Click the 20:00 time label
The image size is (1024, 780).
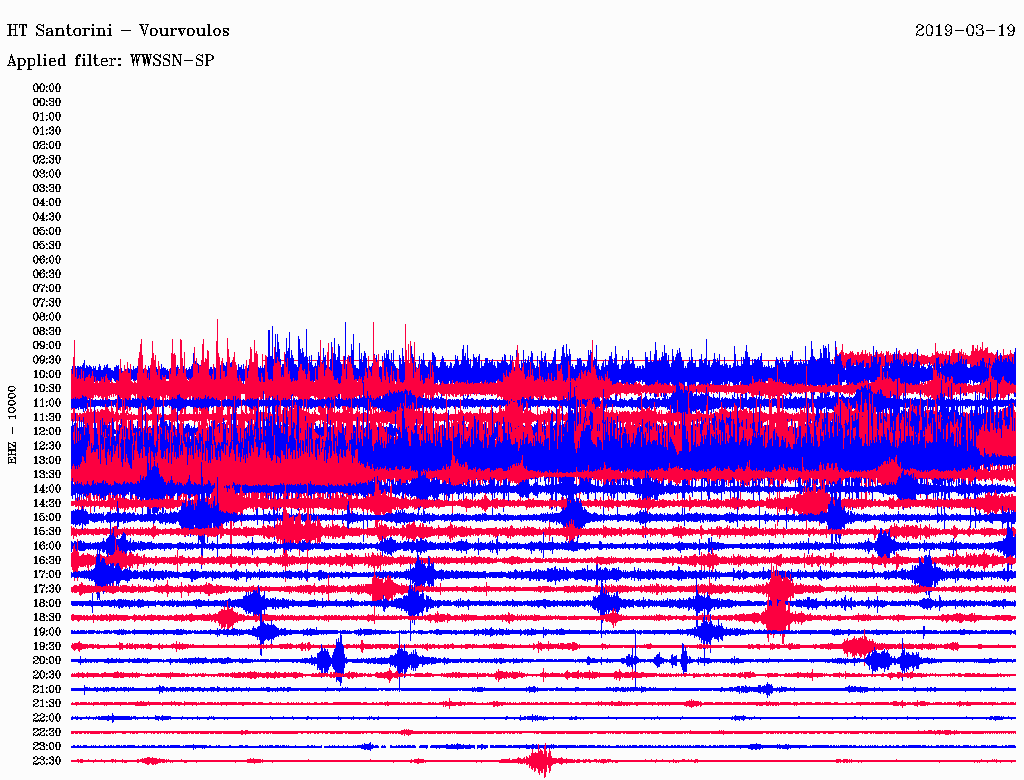point(47,660)
